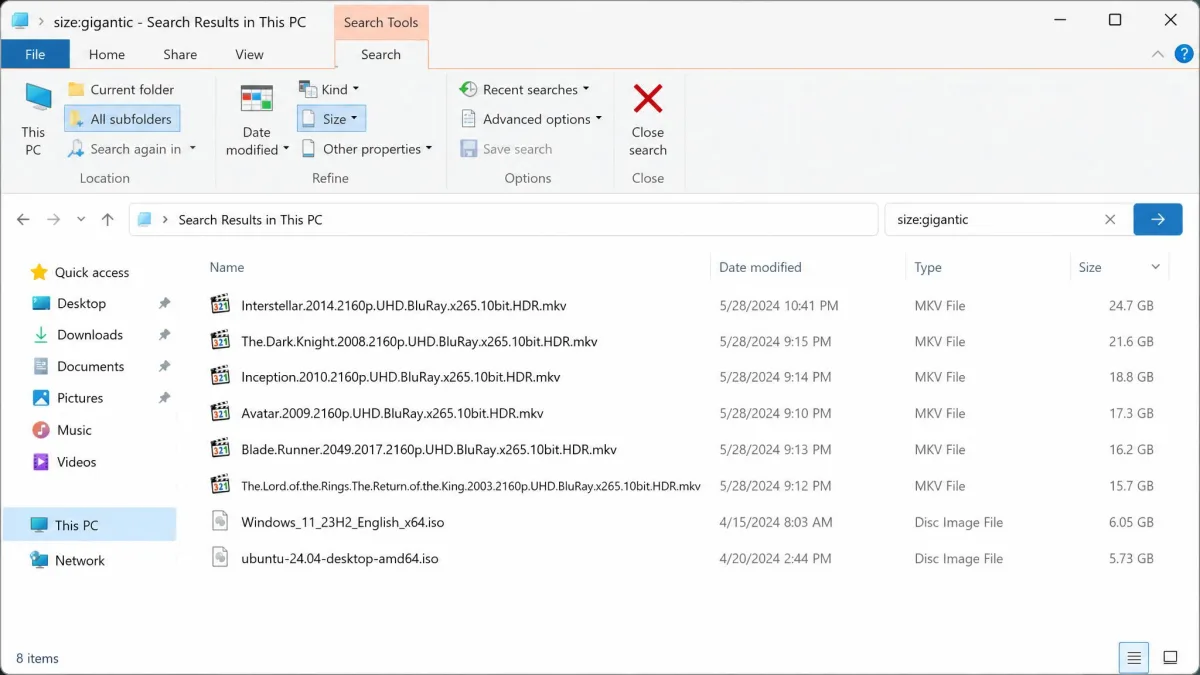Viewport: 1200px width, 675px height.
Task: Open the Size column filter dropdown arrow
Action: pyautogui.click(x=1156, y=267)
